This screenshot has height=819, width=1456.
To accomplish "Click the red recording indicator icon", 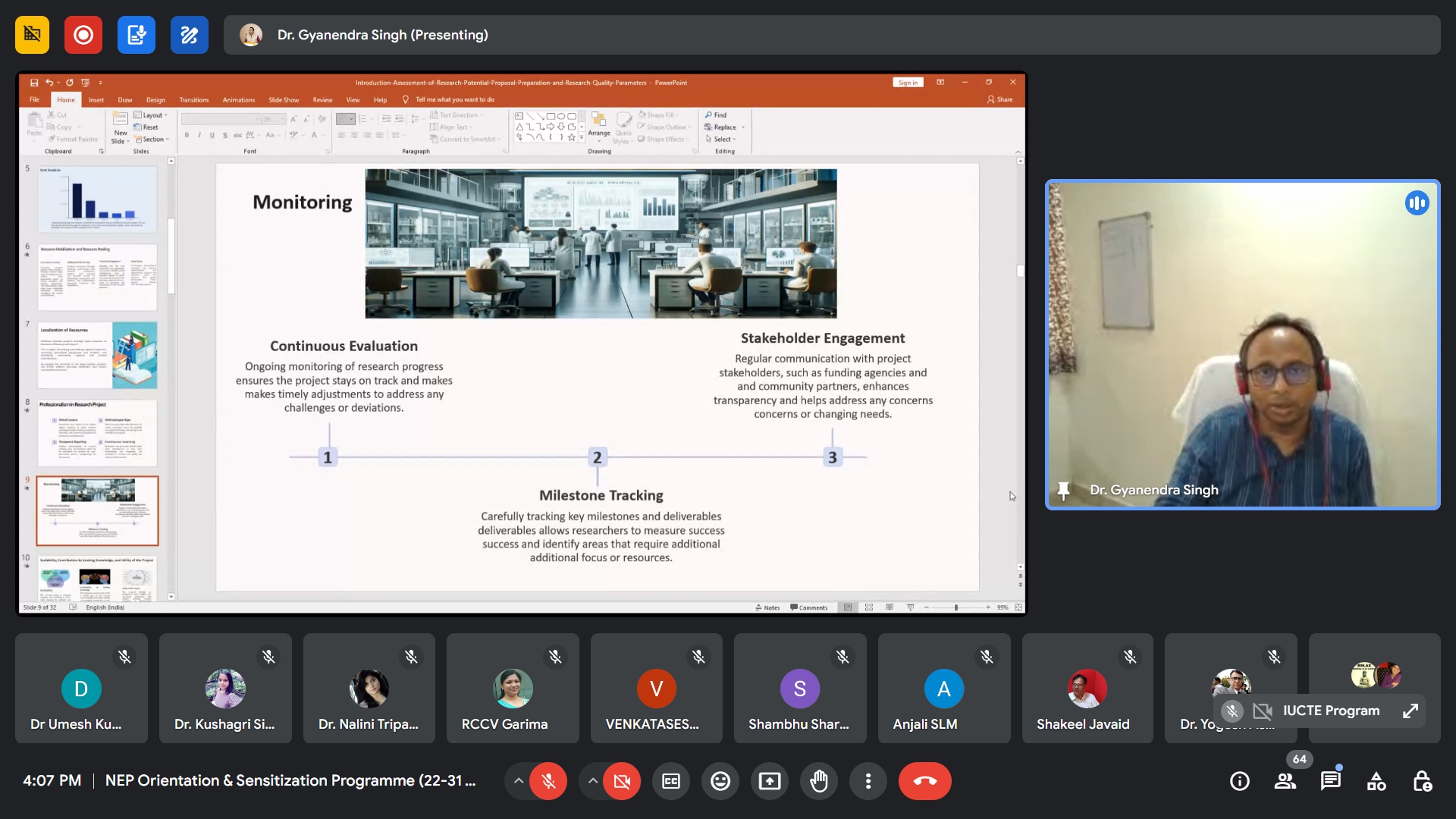I will click(83, 35).
